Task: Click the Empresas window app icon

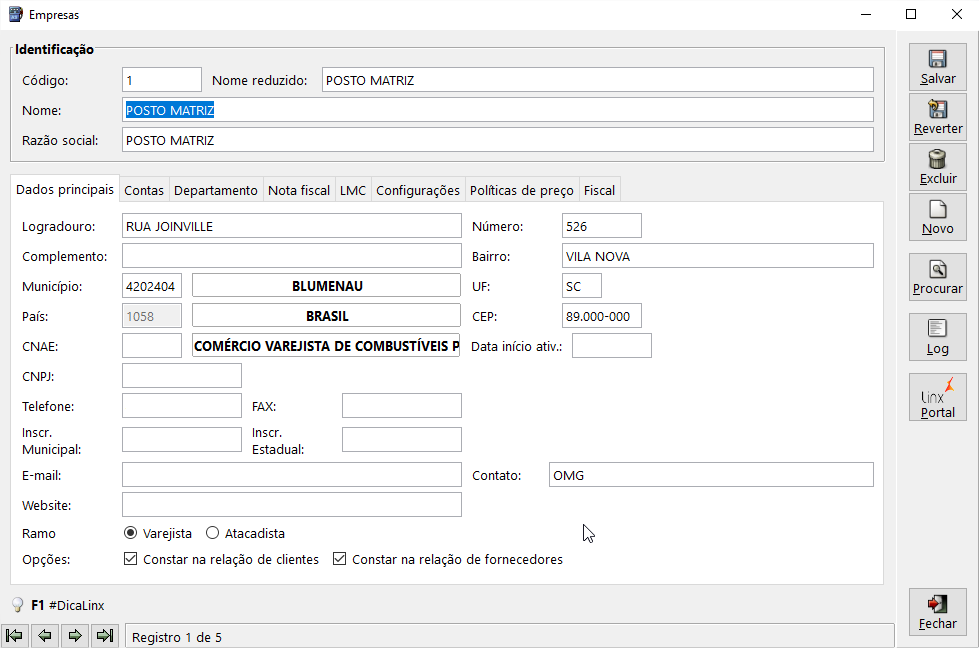Action: tap(16, 14)
